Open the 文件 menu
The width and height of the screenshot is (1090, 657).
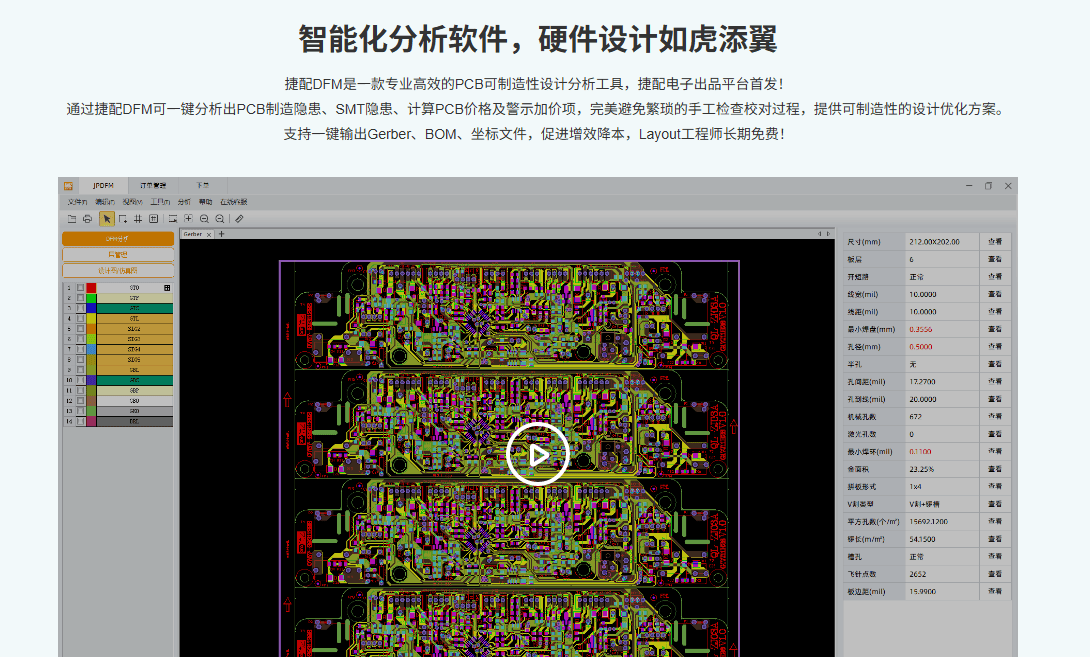[77, 202]
